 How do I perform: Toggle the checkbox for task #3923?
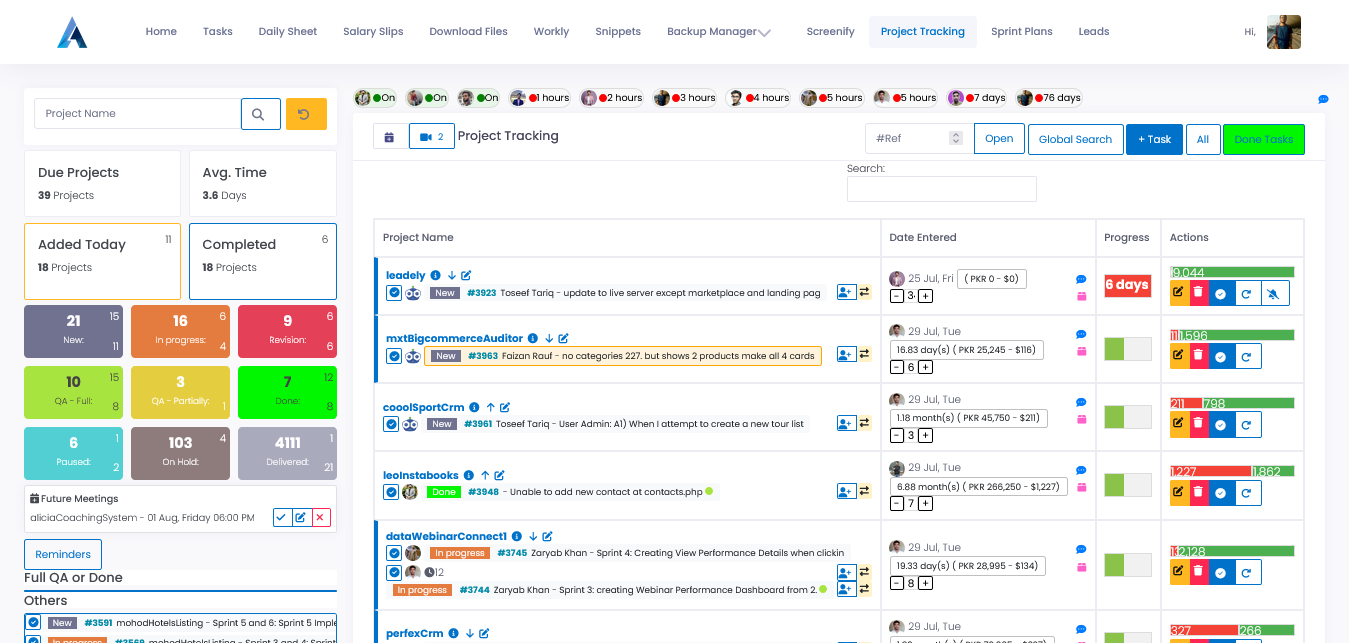394,293
